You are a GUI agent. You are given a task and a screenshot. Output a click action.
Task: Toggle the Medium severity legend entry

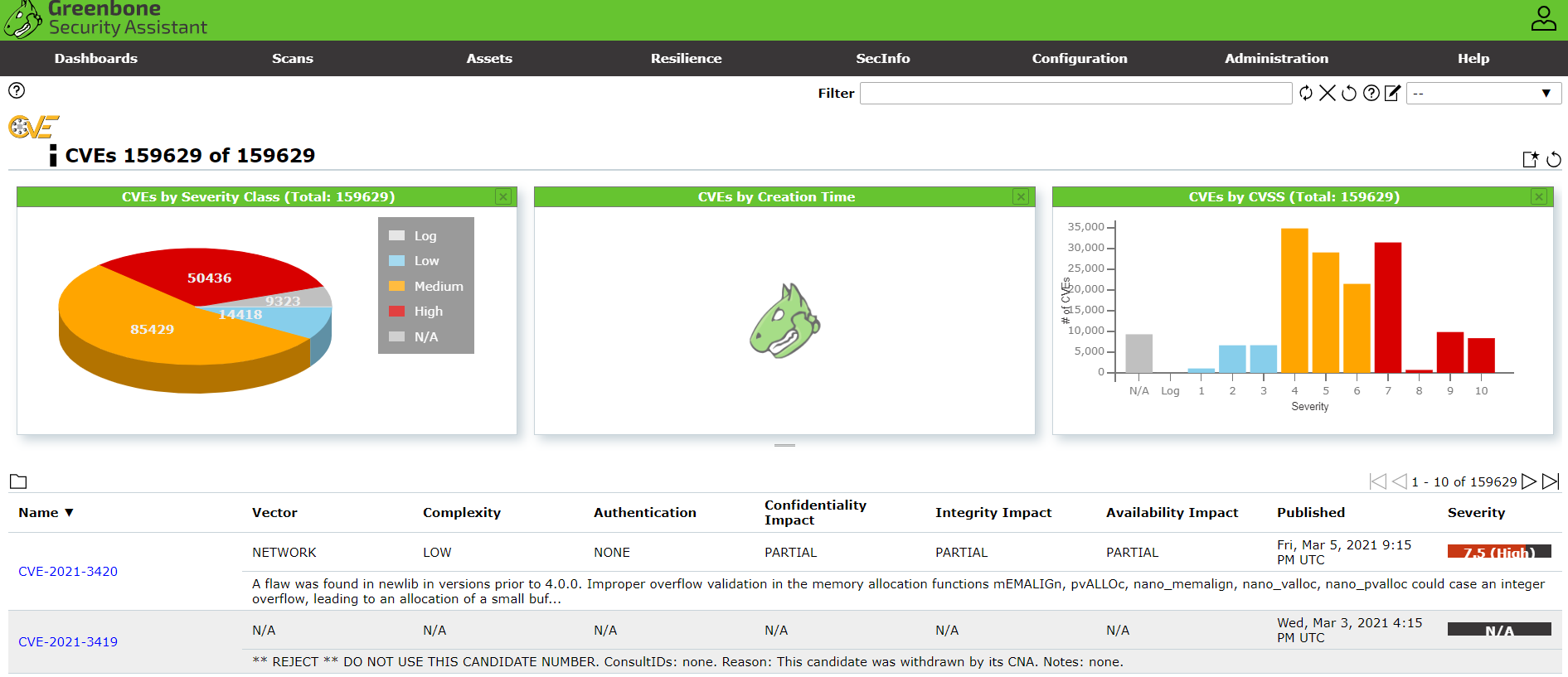pos(438,287)
